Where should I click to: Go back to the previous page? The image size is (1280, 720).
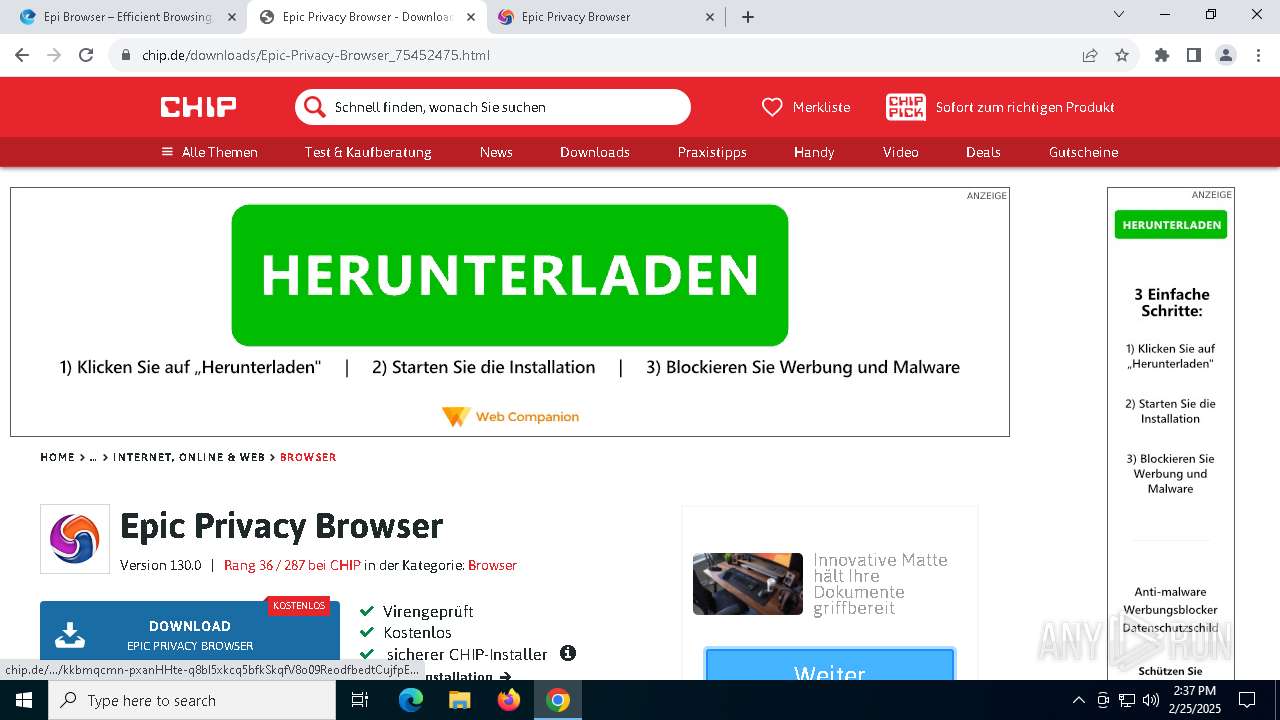(x=22, y=55)
